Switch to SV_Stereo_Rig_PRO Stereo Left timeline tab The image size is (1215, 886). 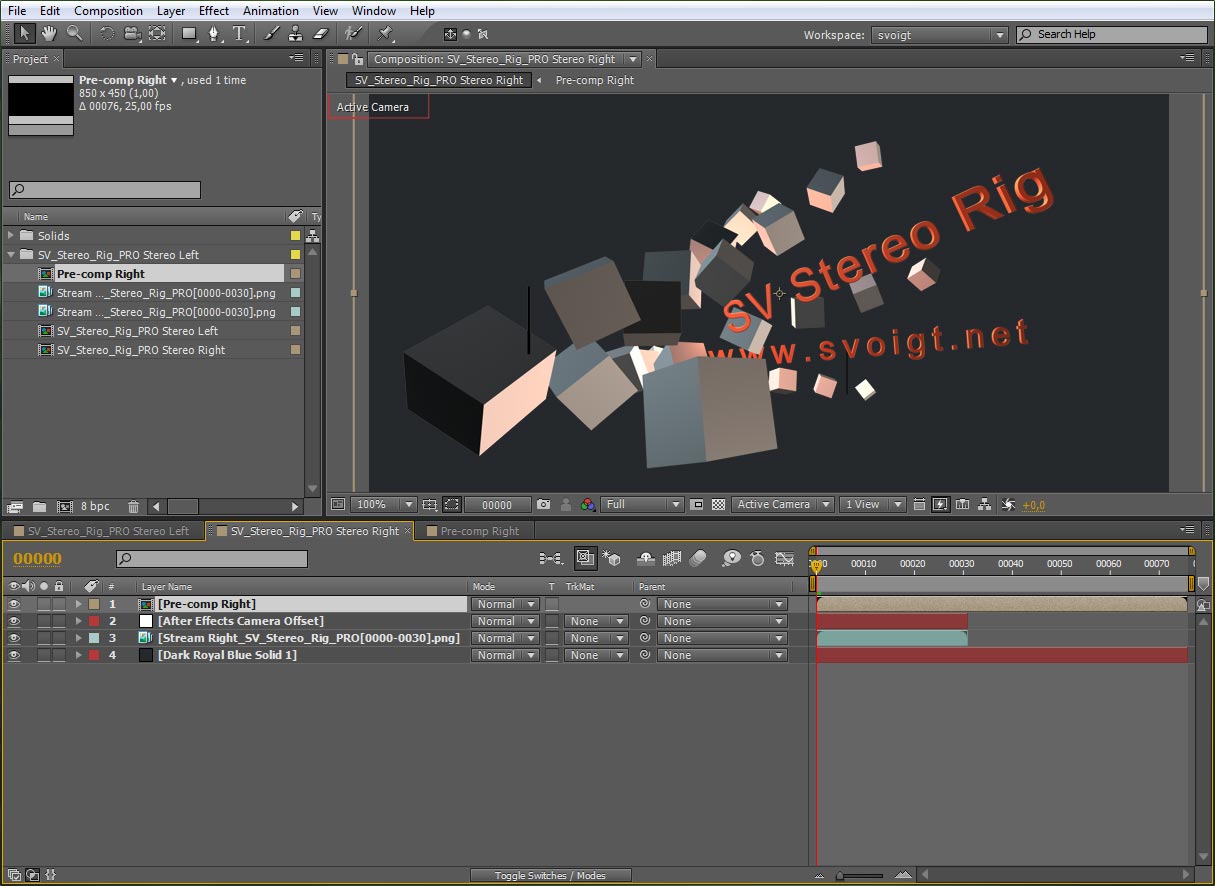[x=107, y=531]
